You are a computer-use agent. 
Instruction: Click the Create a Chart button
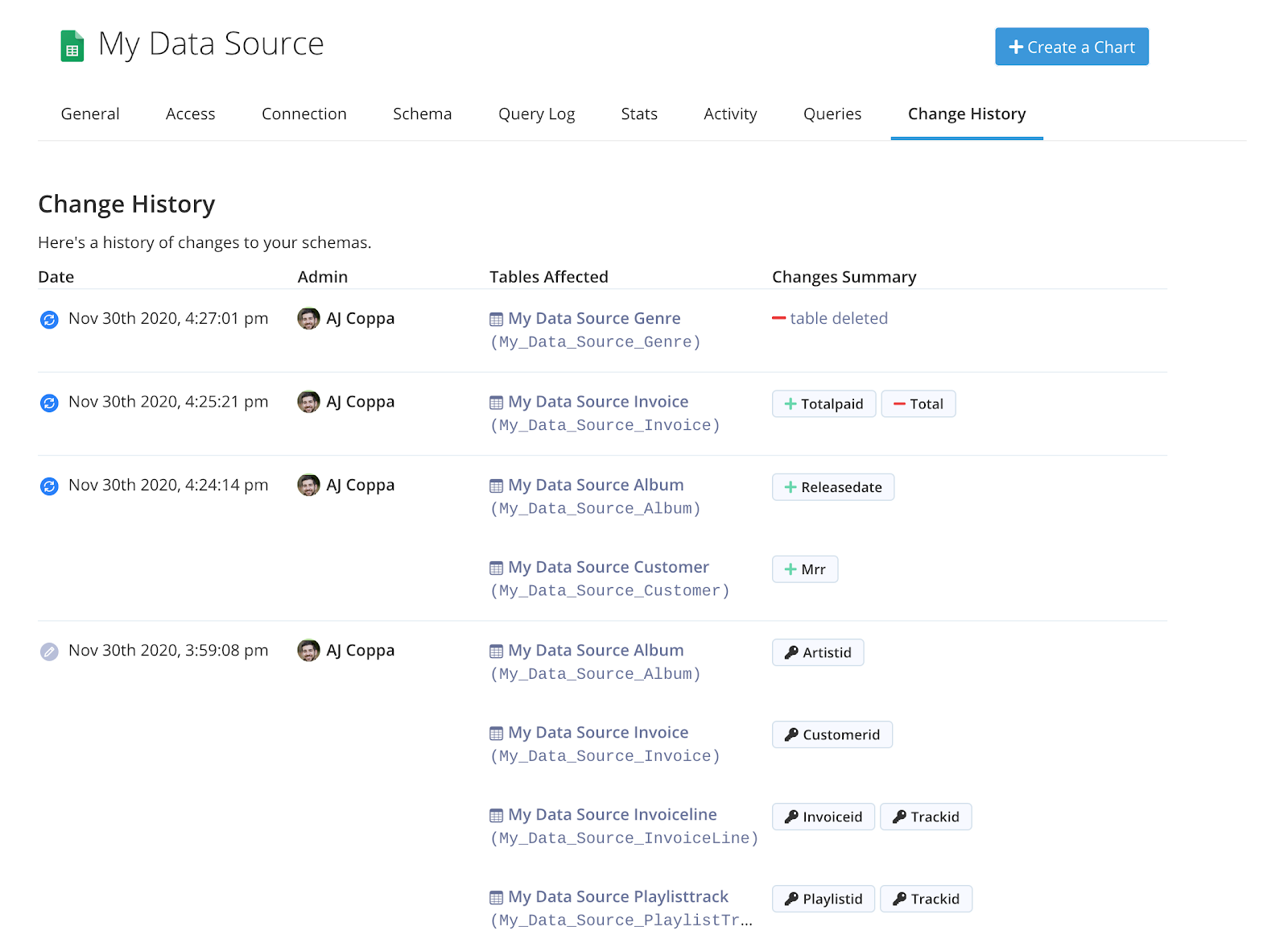(x=1071, y=47)
